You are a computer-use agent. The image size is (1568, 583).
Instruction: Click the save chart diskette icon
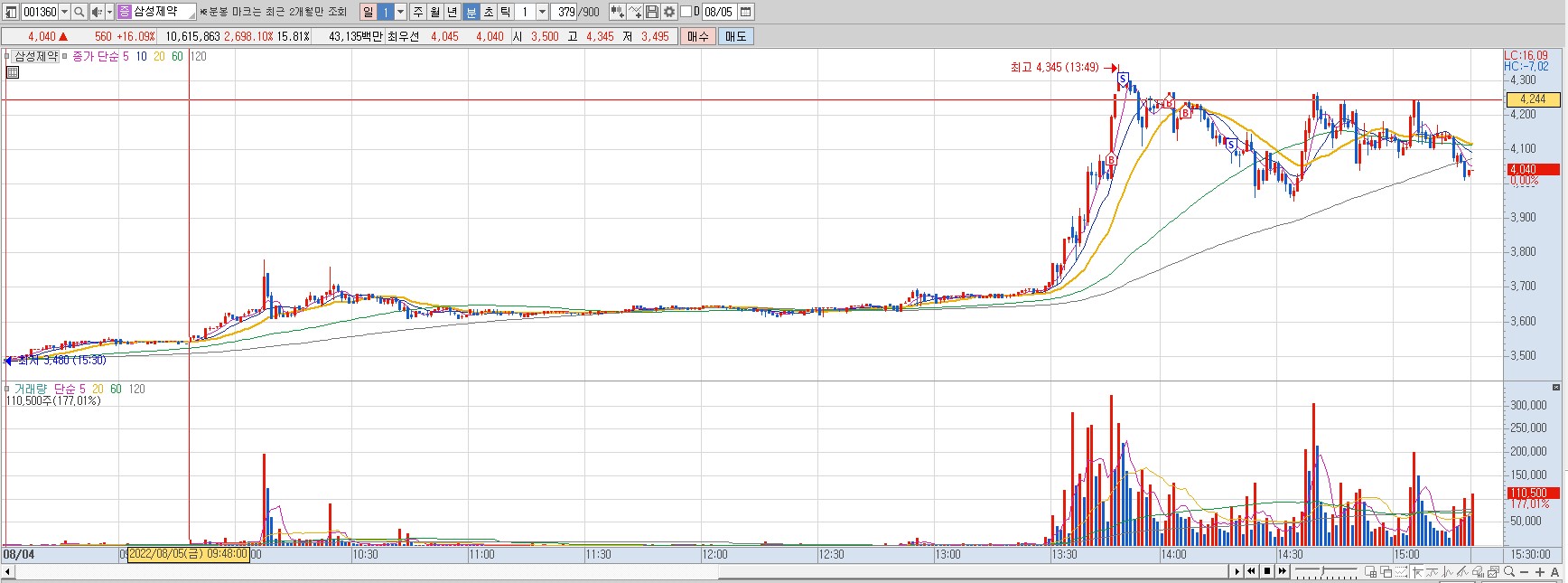pos(652,12)
